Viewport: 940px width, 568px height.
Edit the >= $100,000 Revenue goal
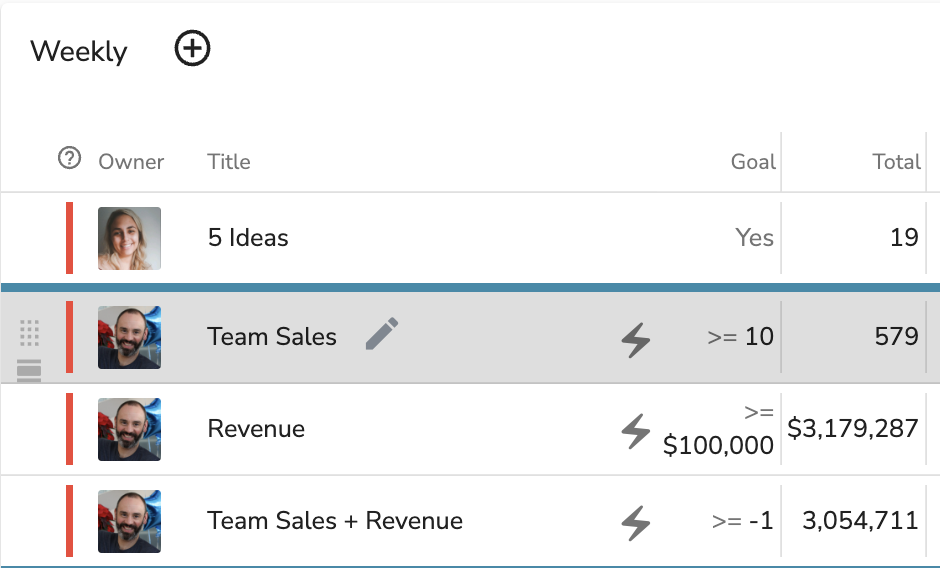[x=718, y=429]
